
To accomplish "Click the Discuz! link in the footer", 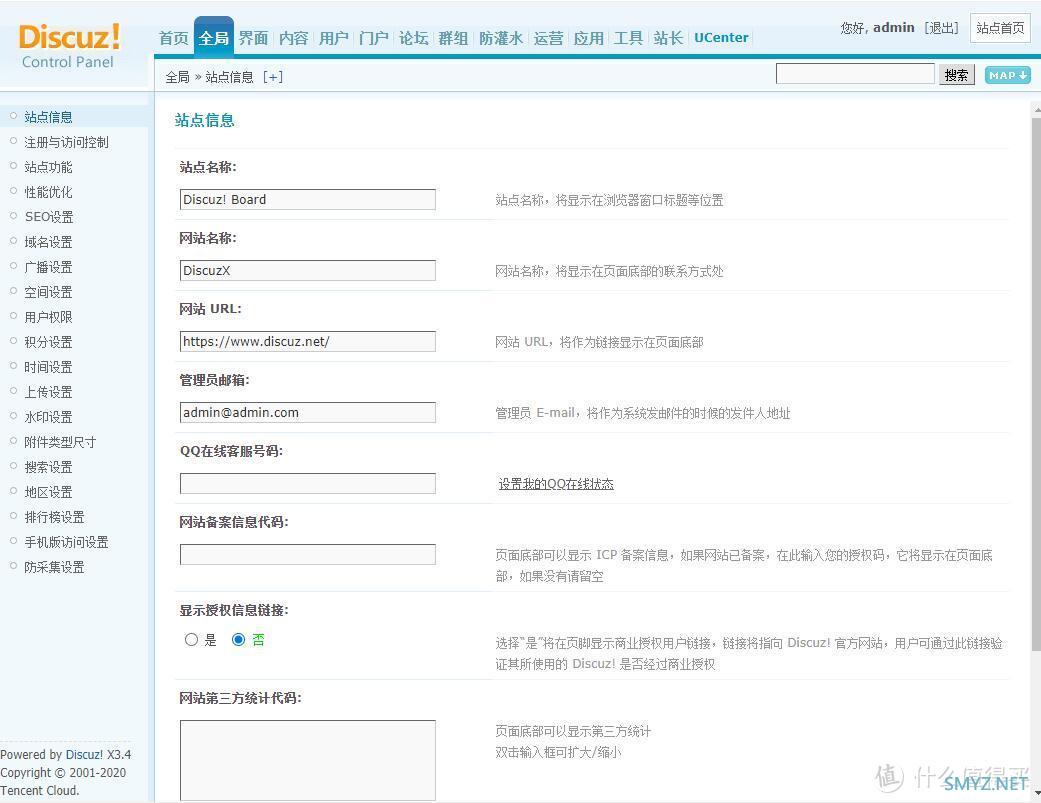I will pos(84,755).
